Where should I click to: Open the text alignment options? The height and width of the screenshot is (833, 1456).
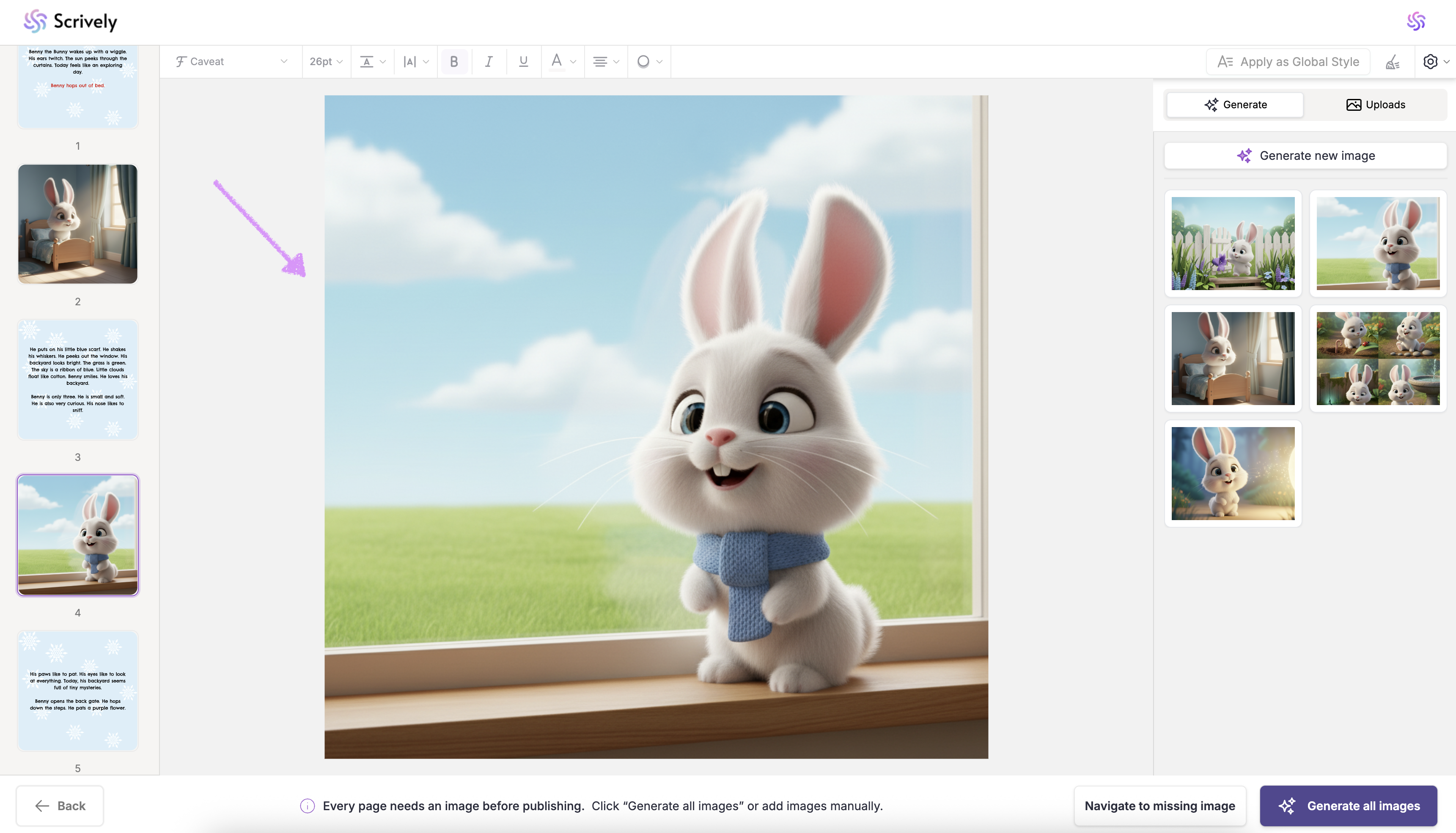point(605,61)
